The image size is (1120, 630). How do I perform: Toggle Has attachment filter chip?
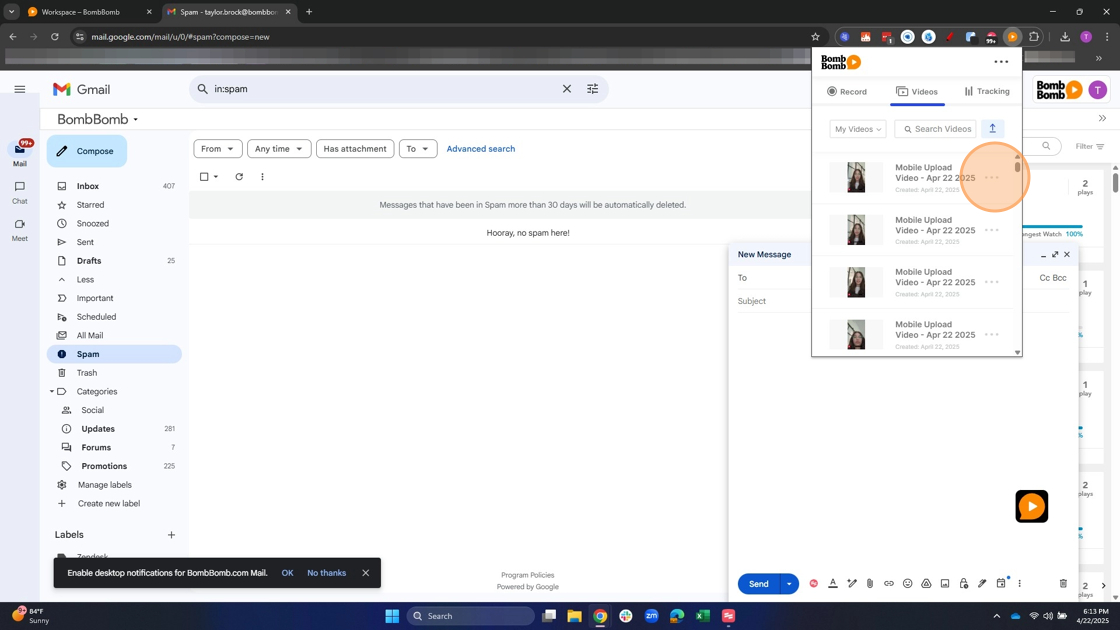tap(355, 149)
